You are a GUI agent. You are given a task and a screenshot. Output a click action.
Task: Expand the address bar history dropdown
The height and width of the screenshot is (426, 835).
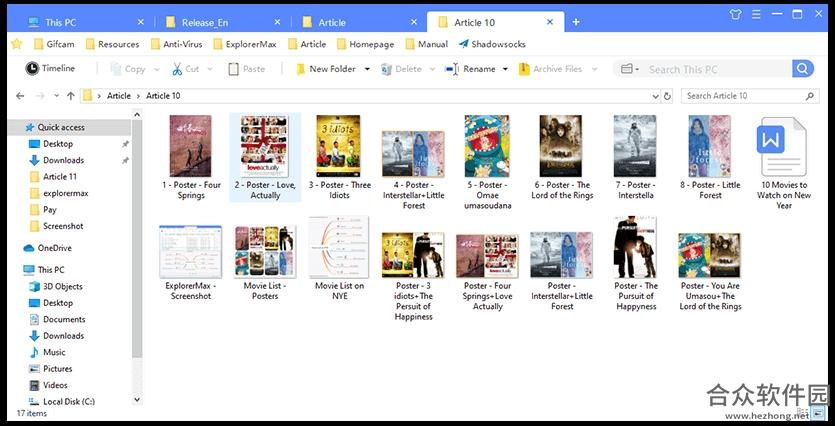click(x=656, y=96)
